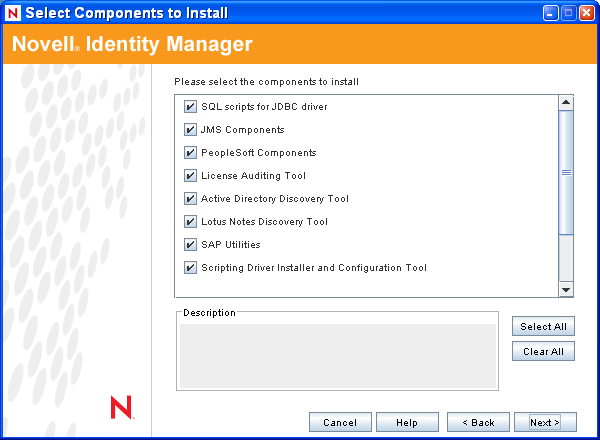
Task: Click the scroll up arrow of components list
Action: pos(566,103)
